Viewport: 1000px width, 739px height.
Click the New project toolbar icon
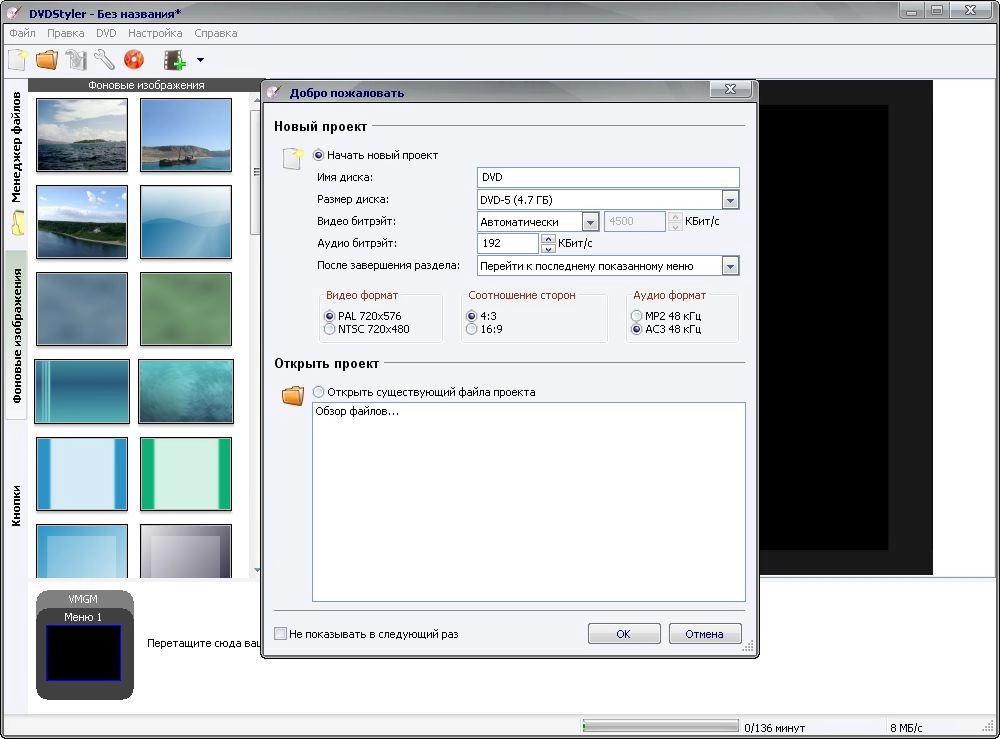pyautogui.click(x=17, y=60)
